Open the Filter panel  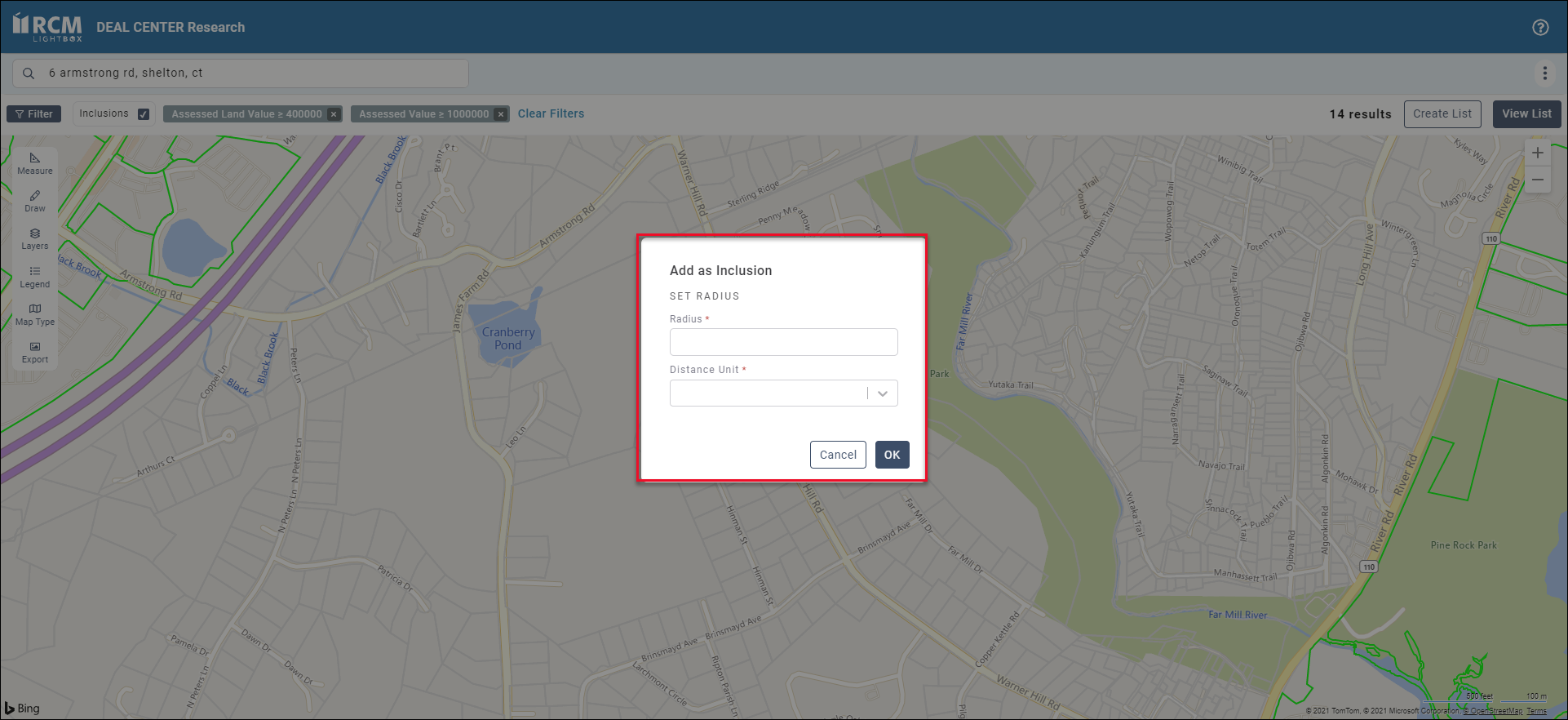click(x=34, y=114)
